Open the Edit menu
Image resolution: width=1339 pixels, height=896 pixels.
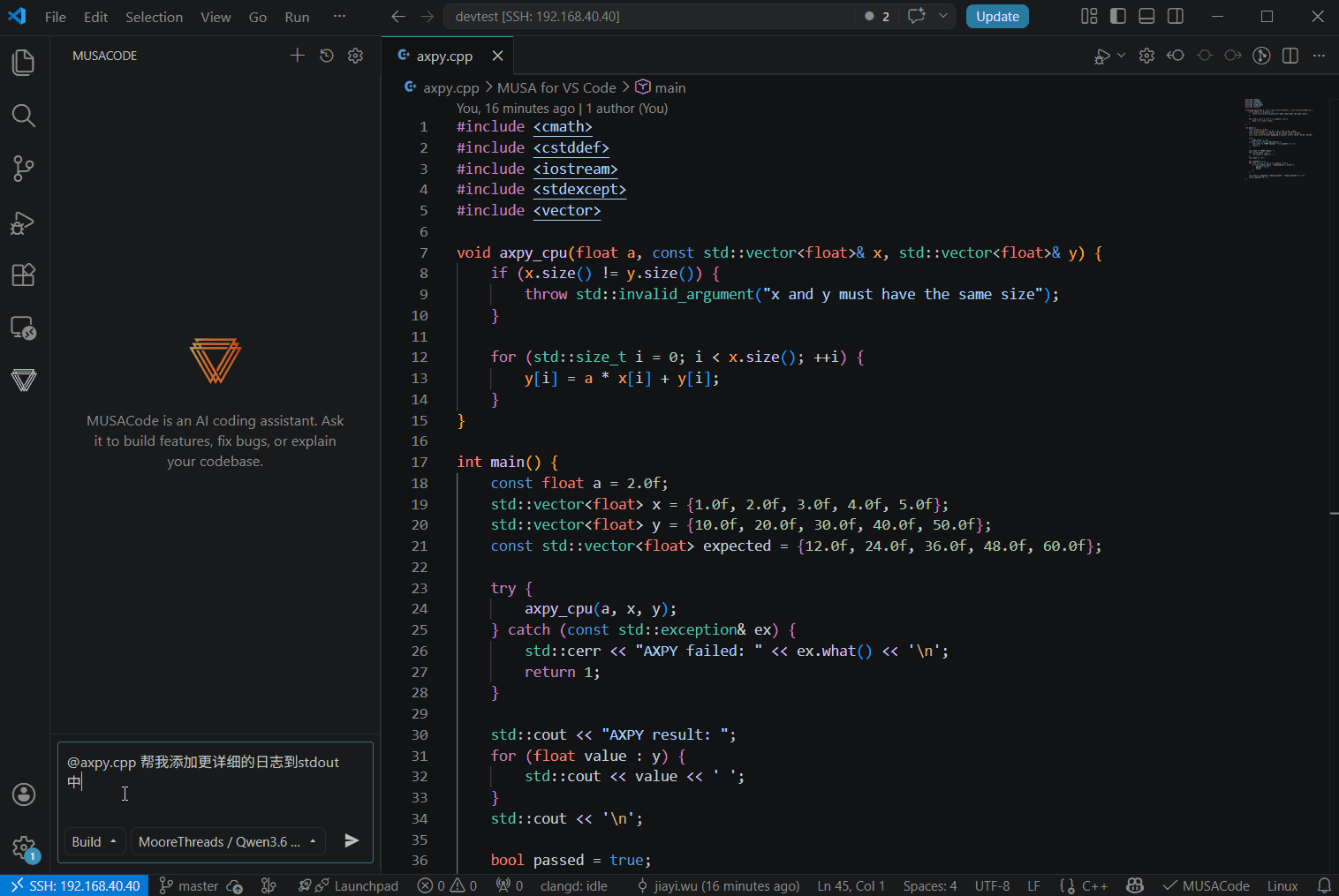tap(95, 17)
